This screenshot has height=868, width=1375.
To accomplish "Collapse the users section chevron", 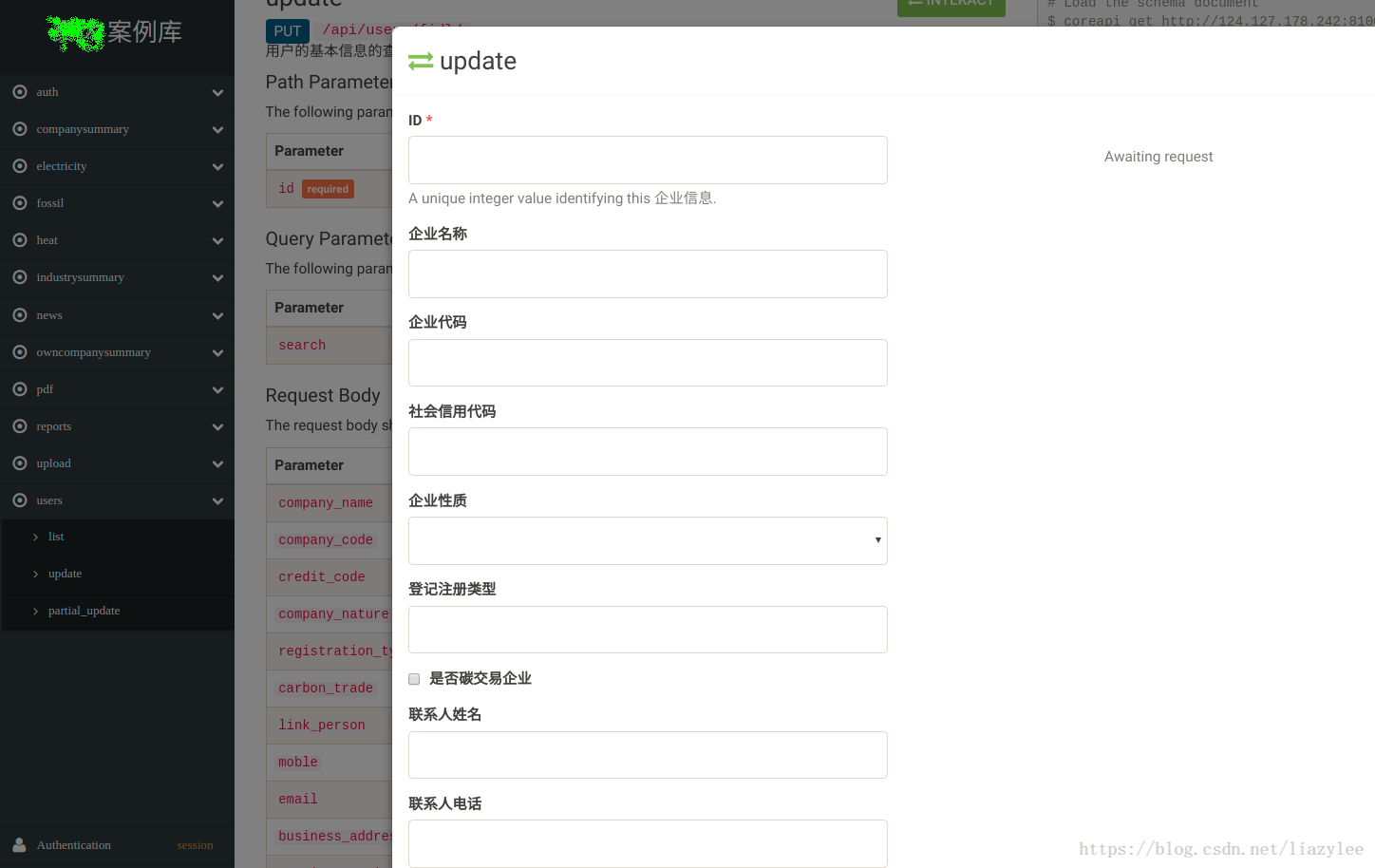I will 218,501.
